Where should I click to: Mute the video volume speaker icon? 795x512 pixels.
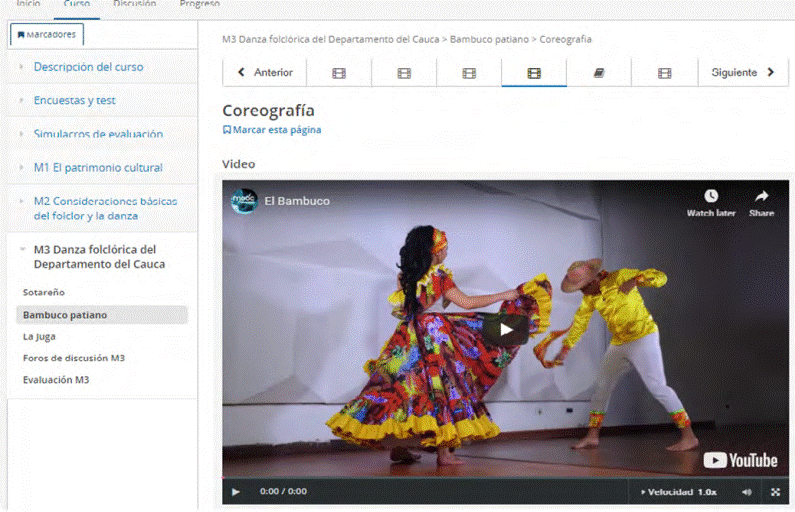(x=746, y=492)
